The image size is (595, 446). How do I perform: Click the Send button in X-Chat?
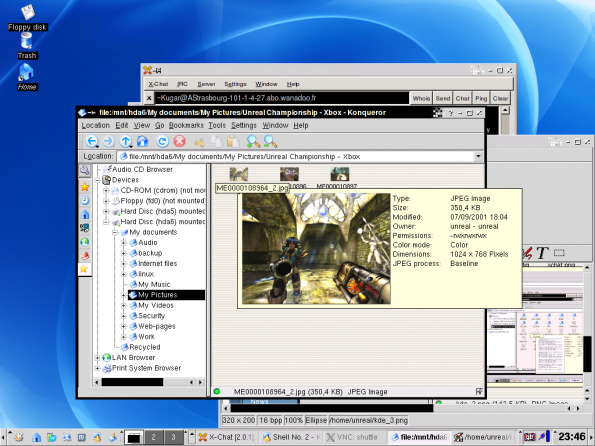pos(442,98)
